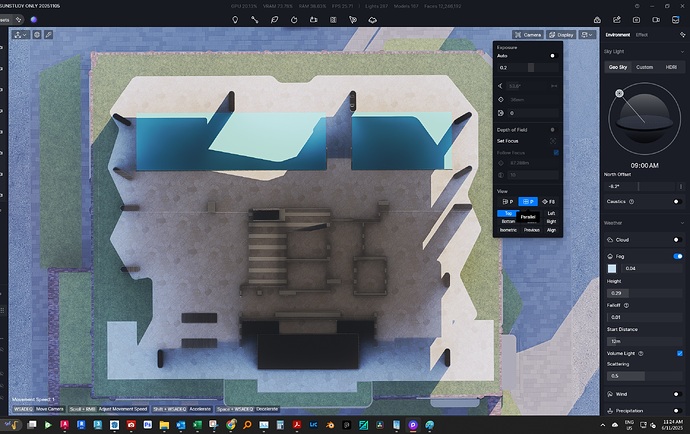Click the sun handle on sky sphere

click(619, 94)
